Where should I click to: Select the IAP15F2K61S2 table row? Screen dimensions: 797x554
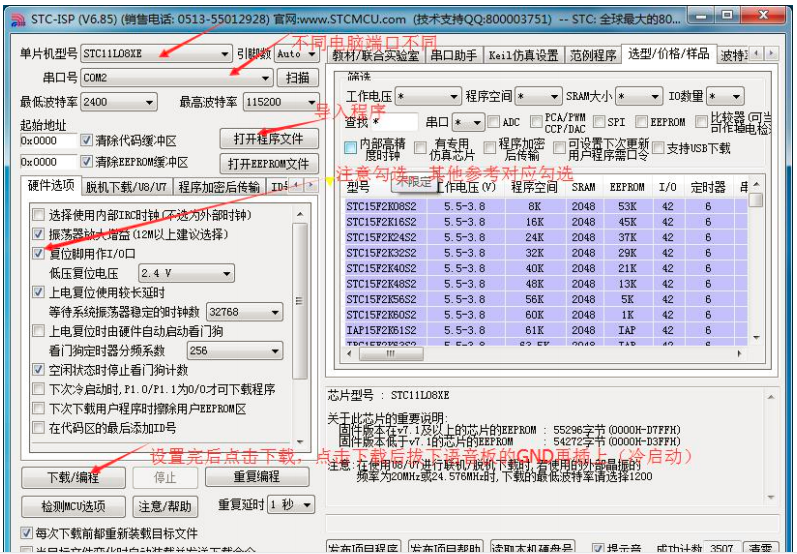click(x=546, y=330)
